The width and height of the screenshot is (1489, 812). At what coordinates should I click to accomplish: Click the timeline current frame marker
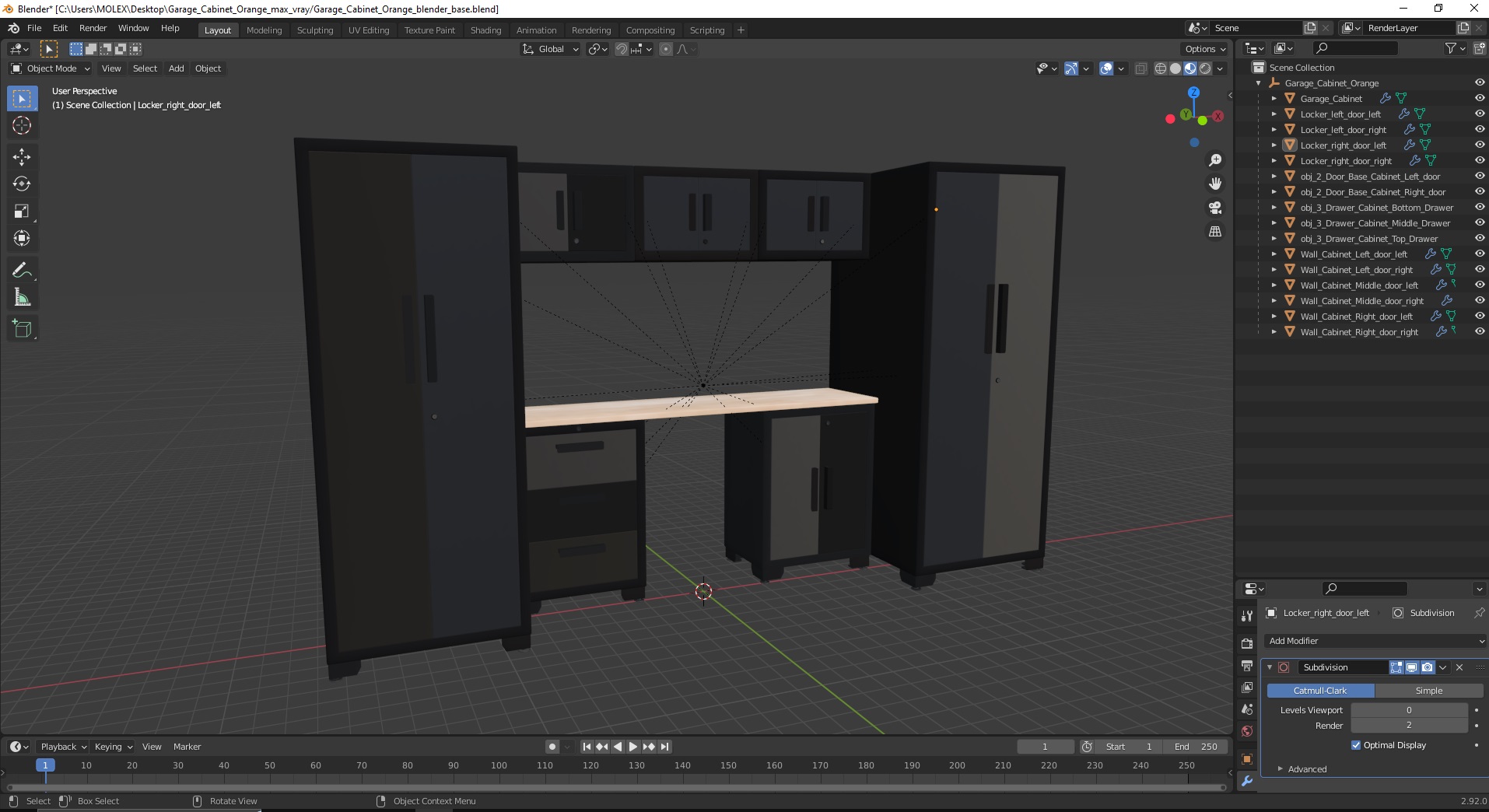point(45,765)
